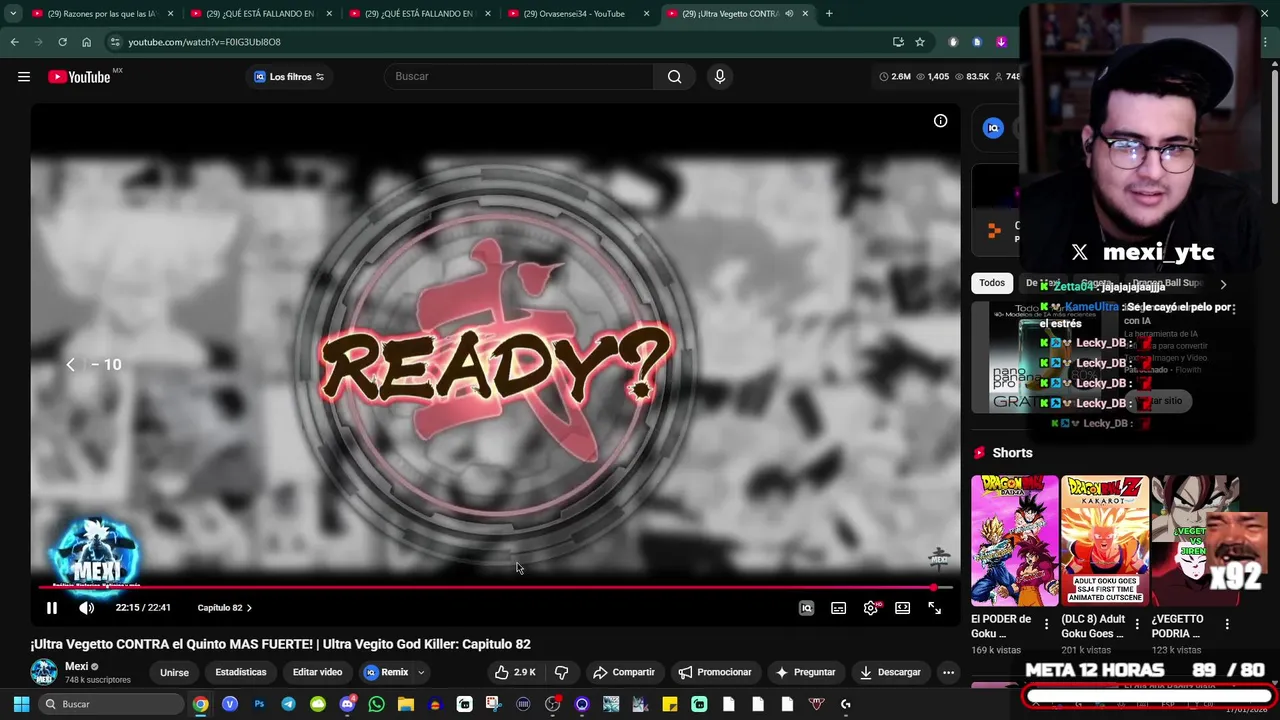Select the Todos filter chip

pos(992,283)
